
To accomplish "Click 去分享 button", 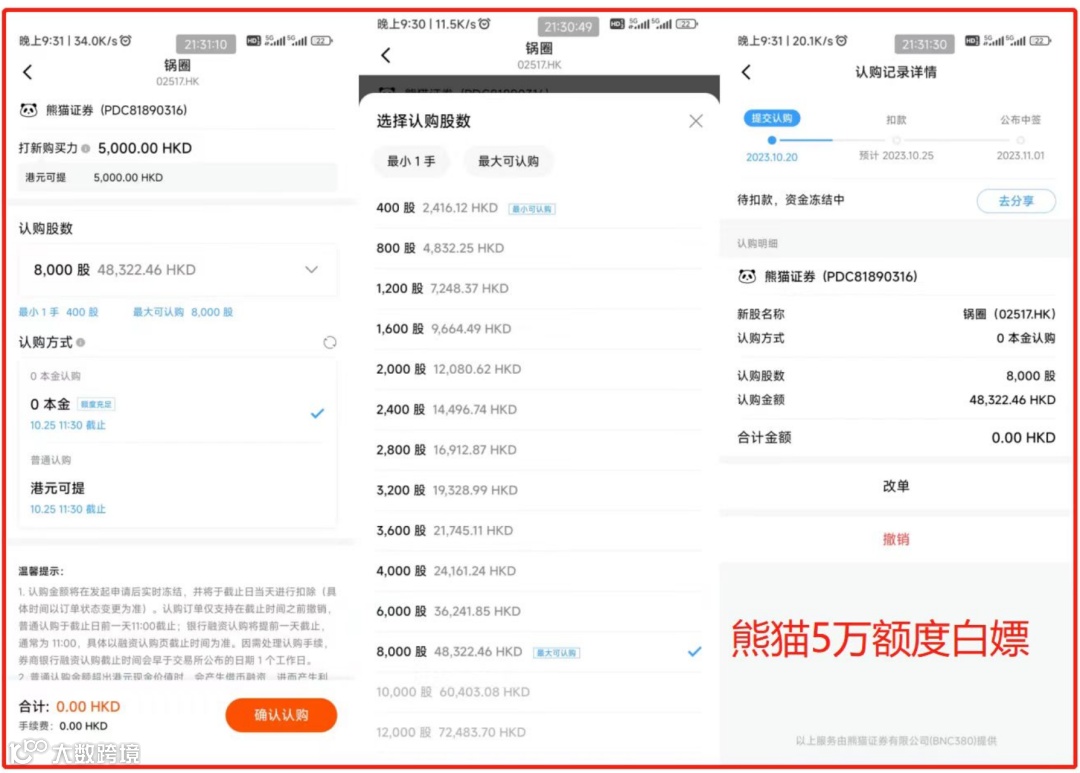I will pos(1016,200).
